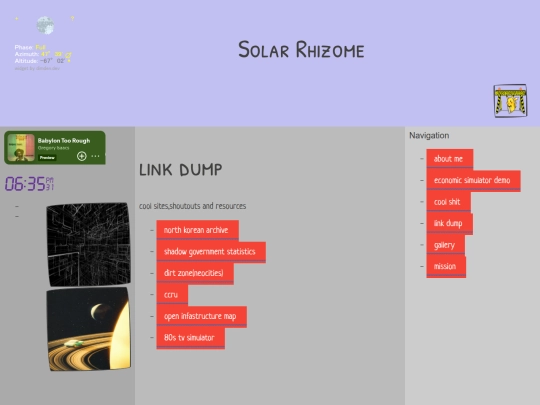Open the 80s tv simulator link

(190, 338)
